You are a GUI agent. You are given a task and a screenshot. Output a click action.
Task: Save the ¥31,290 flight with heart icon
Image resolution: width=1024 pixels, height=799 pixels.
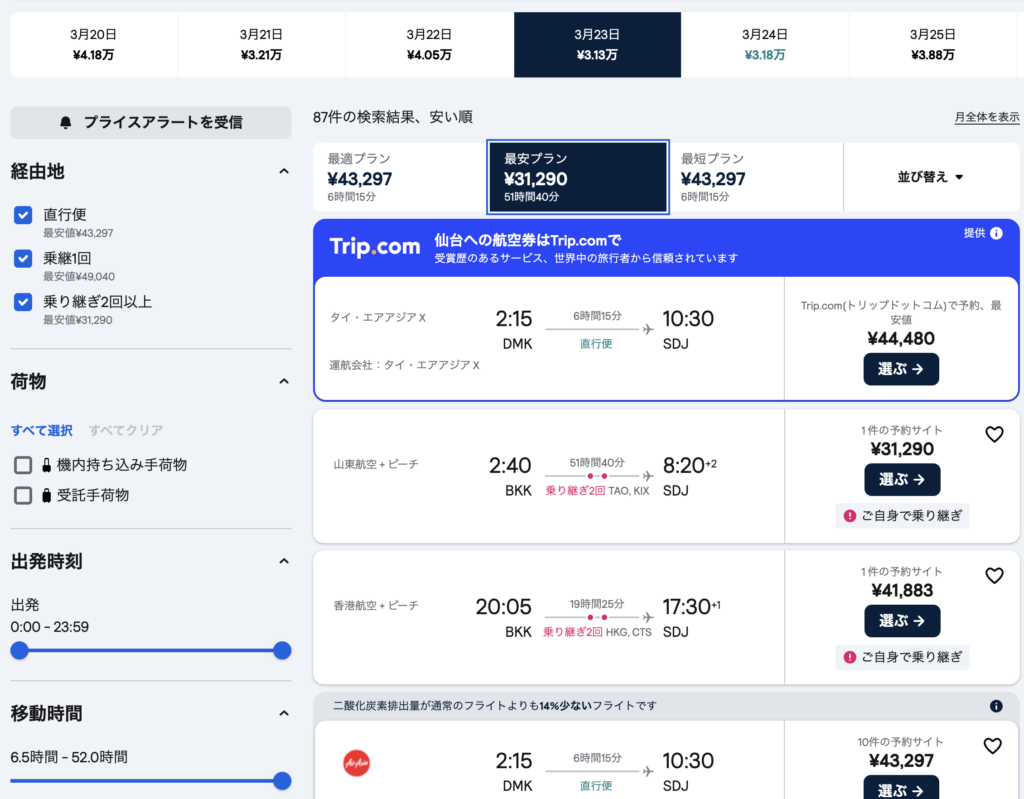[994, 434]
